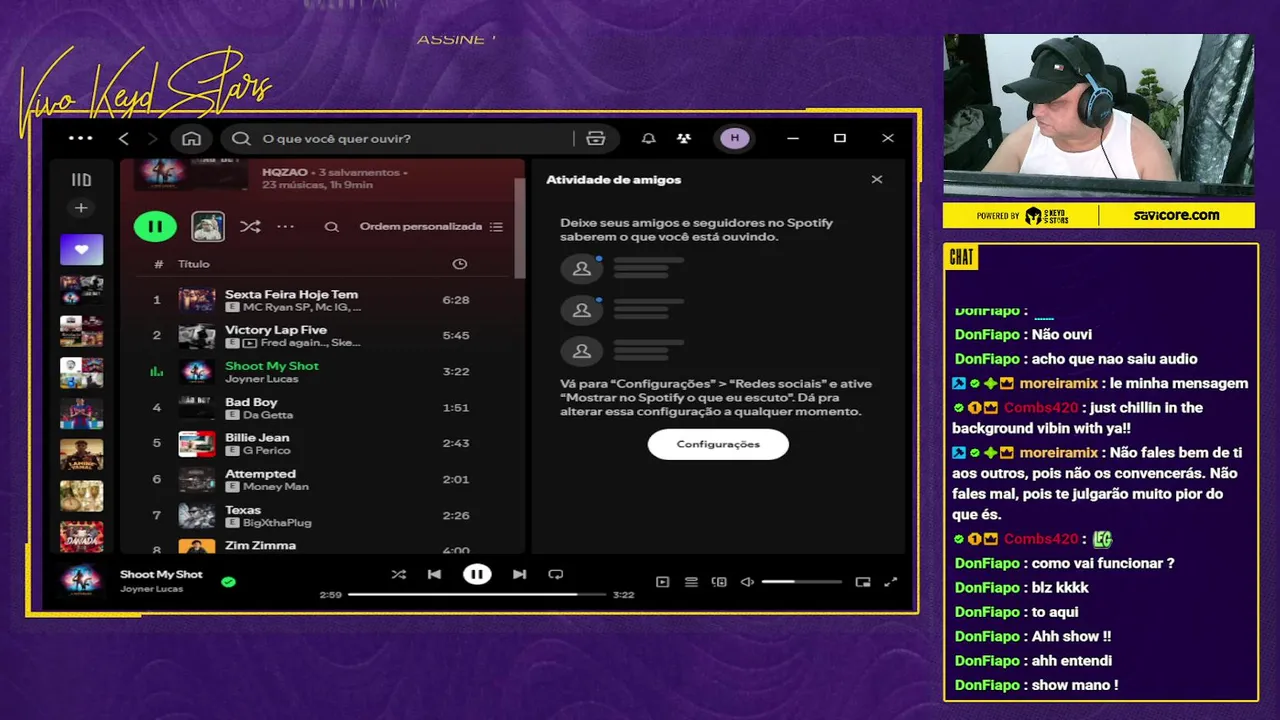Click the savicore.com banner
The height and width of the screenshot is (720, 1280).
click(1176, 215)
